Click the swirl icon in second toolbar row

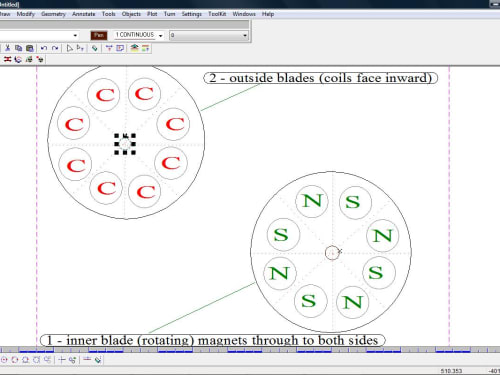(x=18, y=59)
